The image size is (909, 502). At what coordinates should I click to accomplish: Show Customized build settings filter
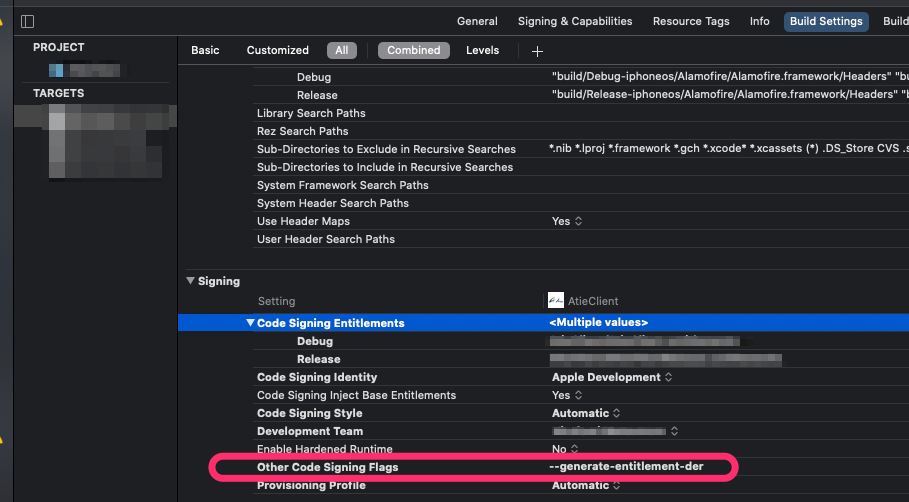[278, 50]
